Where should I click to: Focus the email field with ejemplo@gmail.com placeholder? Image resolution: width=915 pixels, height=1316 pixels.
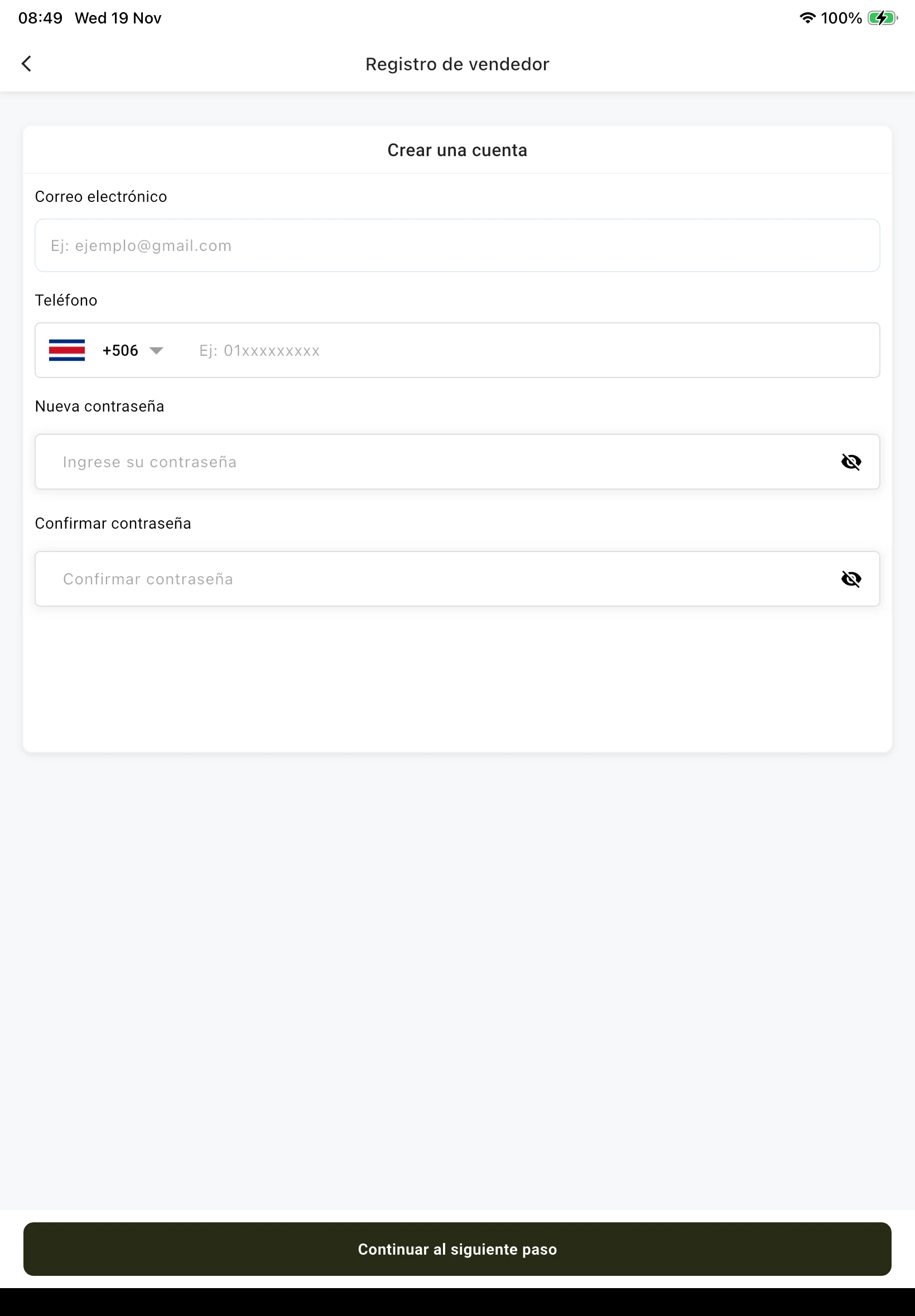pos(457,245)
